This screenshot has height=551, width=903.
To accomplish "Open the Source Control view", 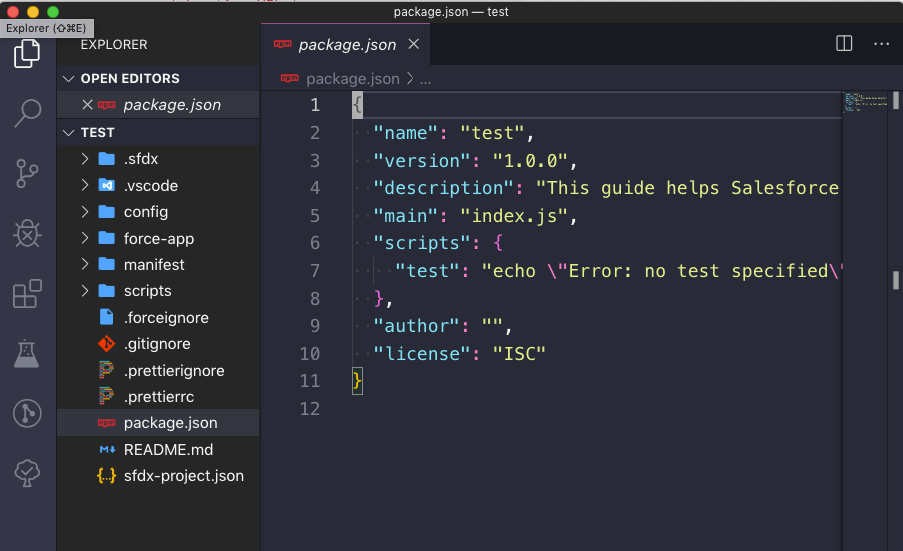I will tap(27, 173).
